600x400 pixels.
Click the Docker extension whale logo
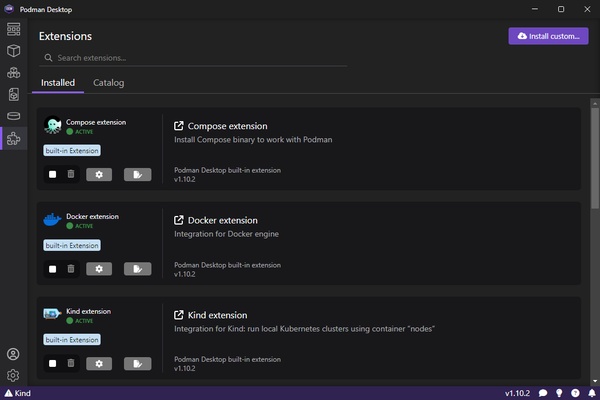click(52, 220)
